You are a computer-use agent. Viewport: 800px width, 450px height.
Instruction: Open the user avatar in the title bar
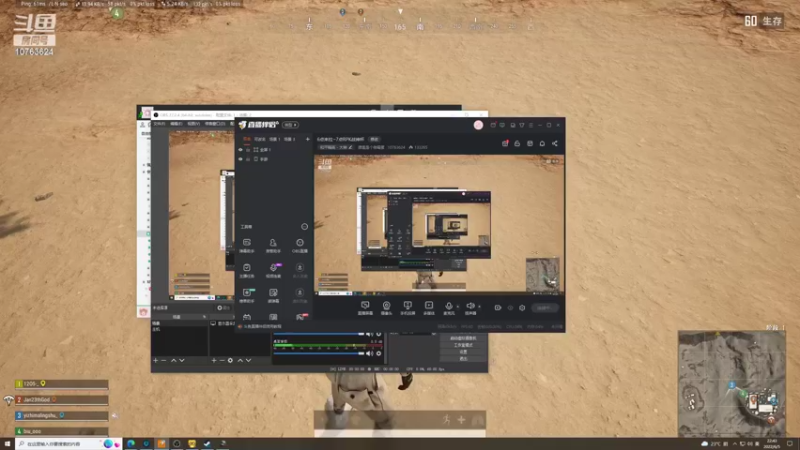(x=478, y=125)
